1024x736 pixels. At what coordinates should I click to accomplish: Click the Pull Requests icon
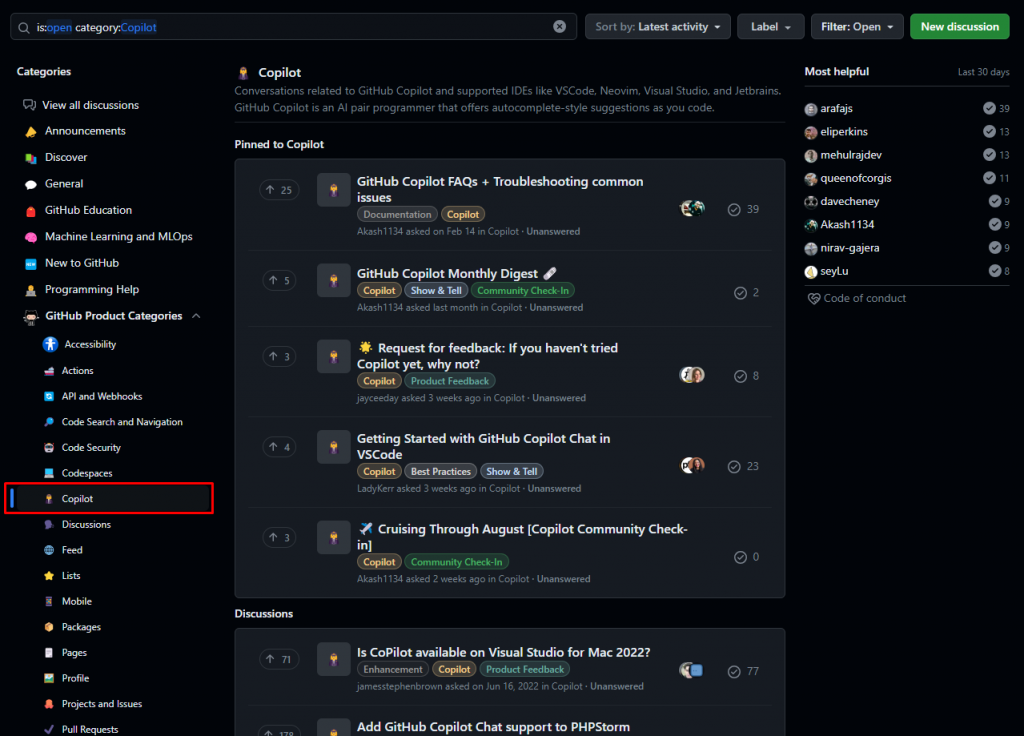pyautogui.click(x=49, y=729)
